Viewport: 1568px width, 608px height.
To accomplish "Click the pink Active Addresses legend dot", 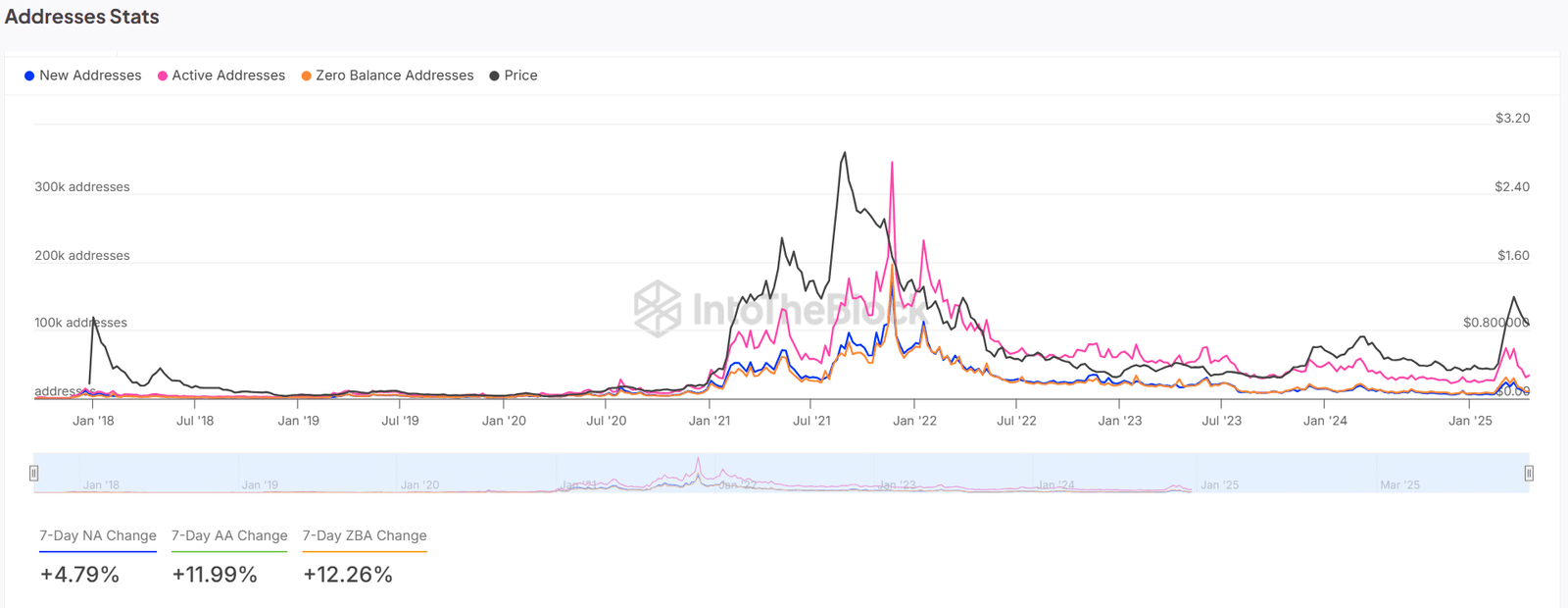I will [x=163, y=76].
